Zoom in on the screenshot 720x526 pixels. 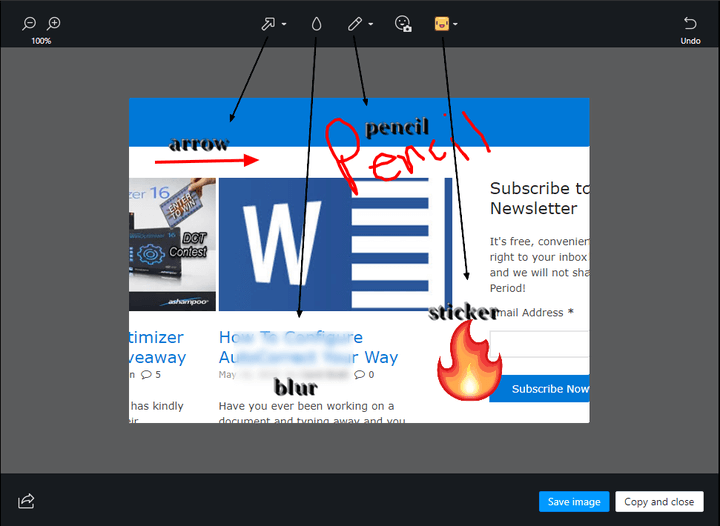coord(54,23)
